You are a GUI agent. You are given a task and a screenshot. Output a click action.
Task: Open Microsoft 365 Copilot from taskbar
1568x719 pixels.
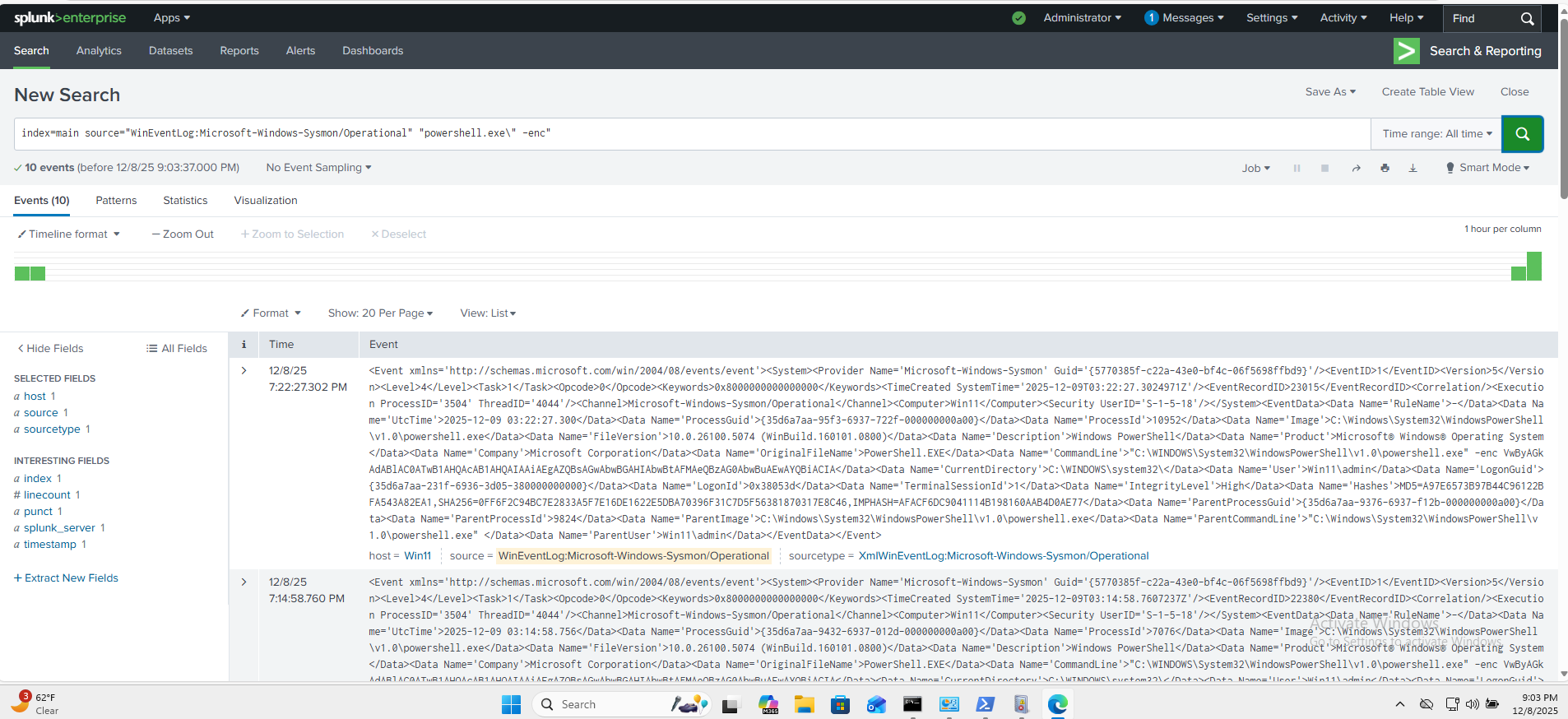768,704
